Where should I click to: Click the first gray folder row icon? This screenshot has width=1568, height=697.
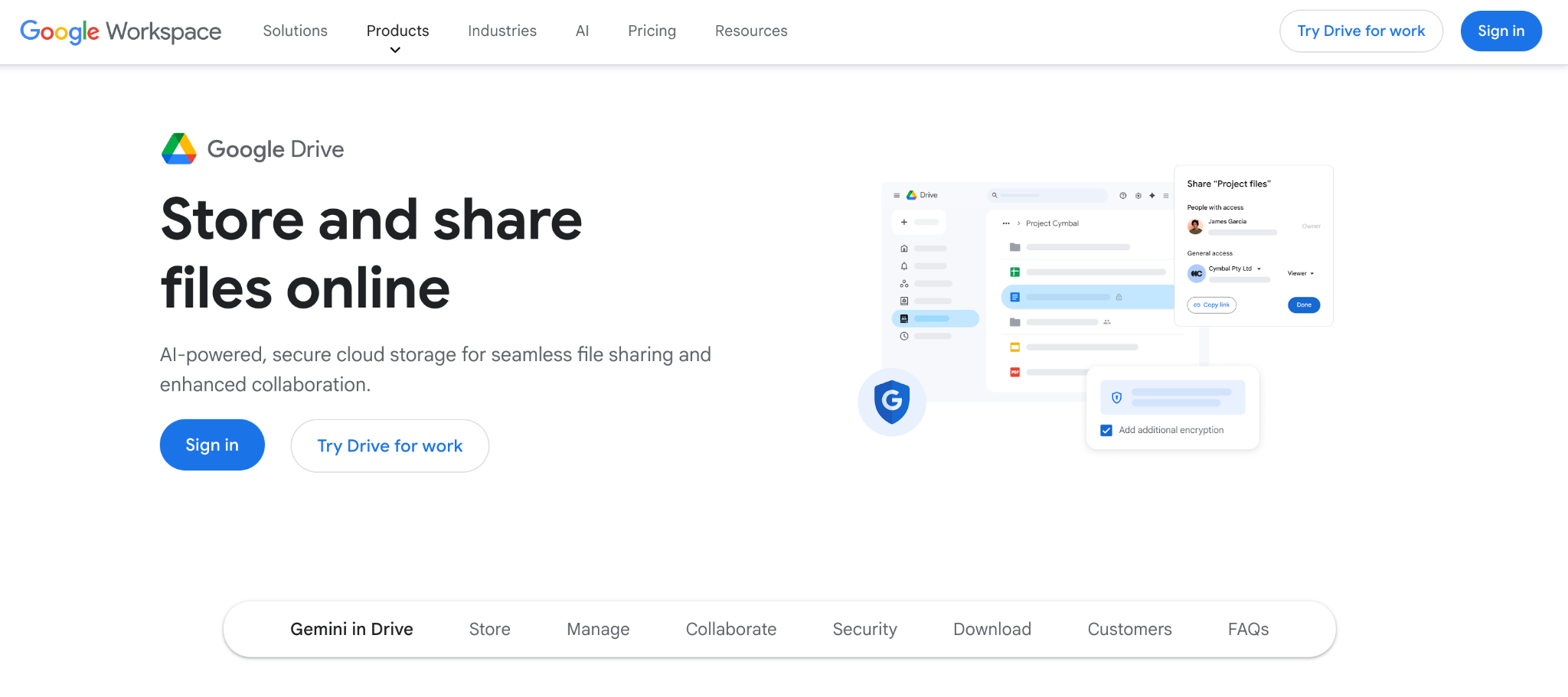1014,247
